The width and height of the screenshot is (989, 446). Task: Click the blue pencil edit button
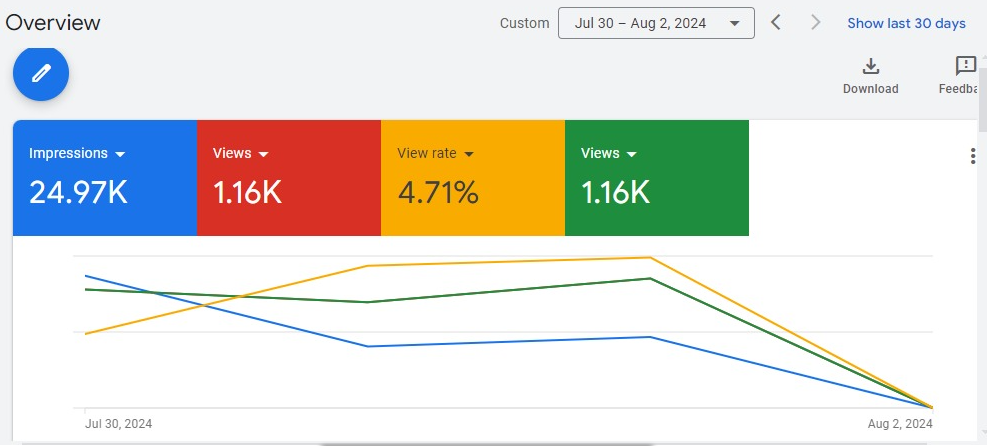click(x=41, y=74)
